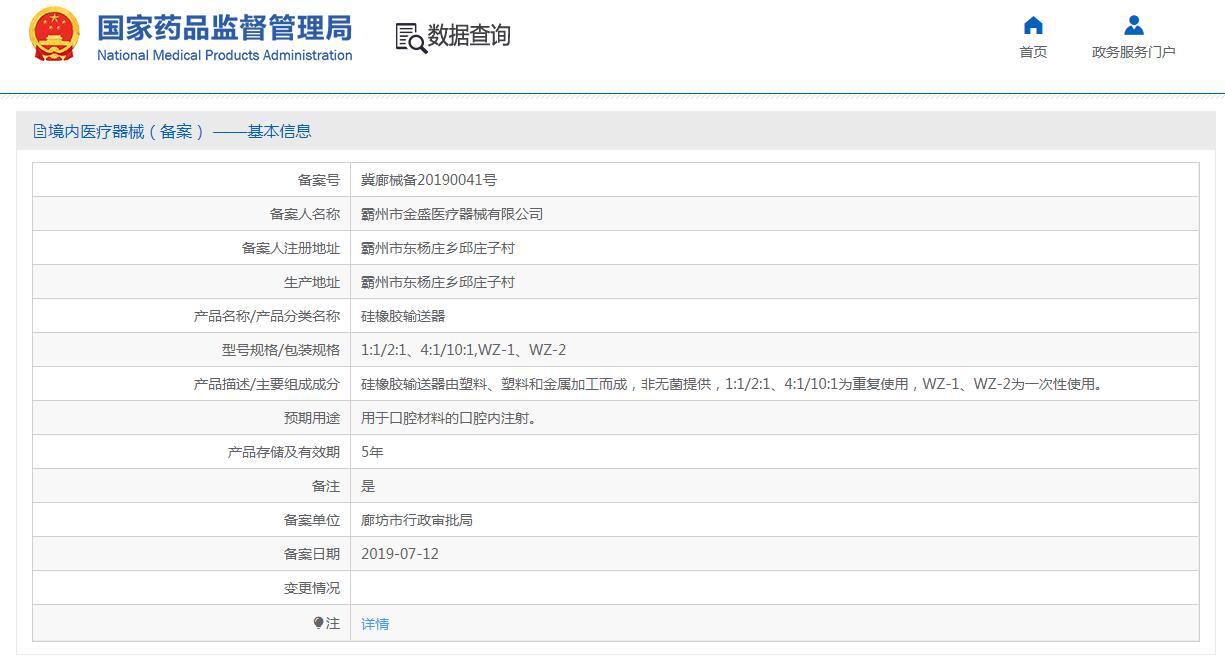The width and height of the screenshot is (1225, 670).
Task: Click the document icon before 境内医疗器械
Action: 40,131
